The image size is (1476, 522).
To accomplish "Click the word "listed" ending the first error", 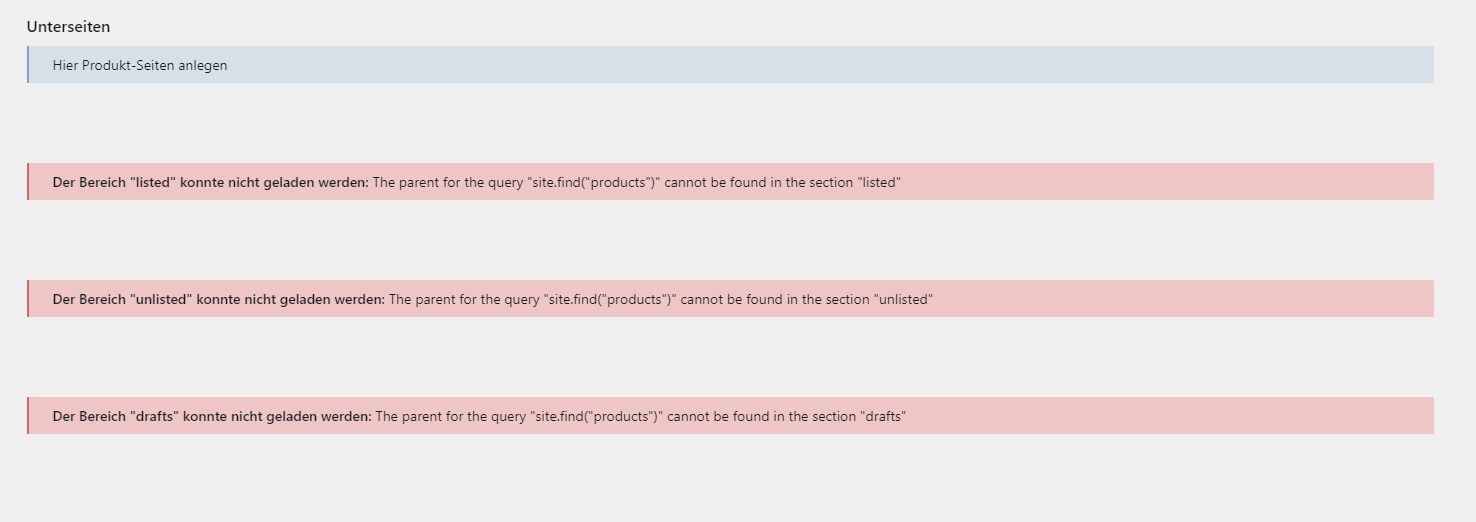I will coord(879,182).
